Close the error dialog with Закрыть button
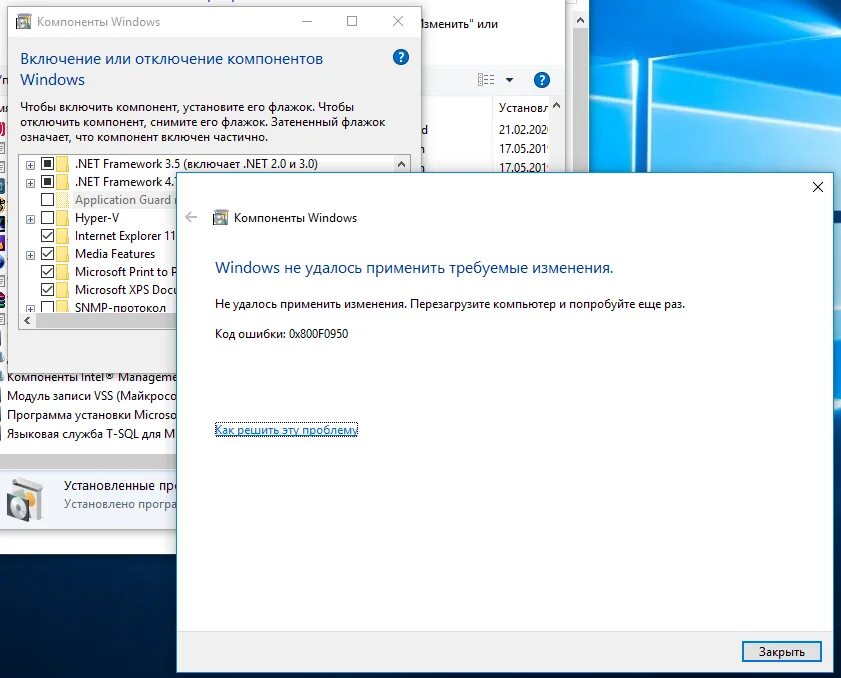Screen dimensions: 841x678 click(781, 652)
